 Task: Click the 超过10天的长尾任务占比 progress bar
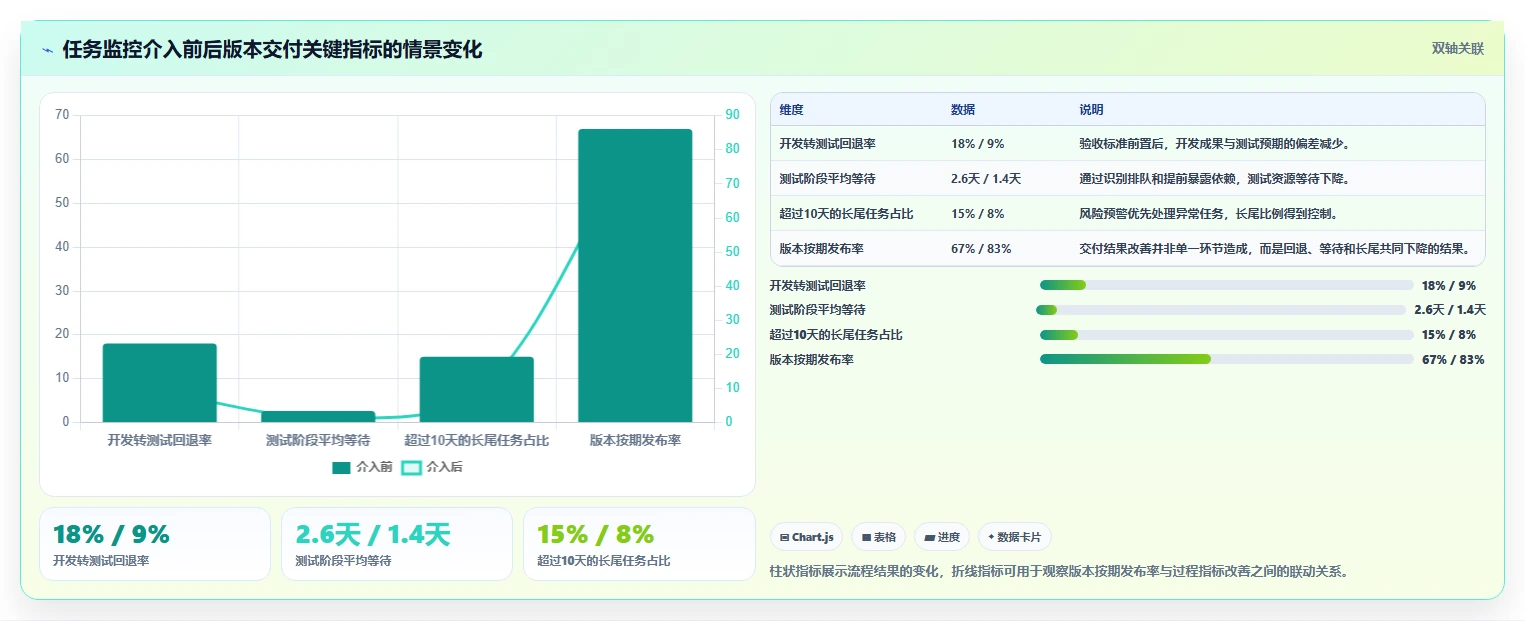1227,334
